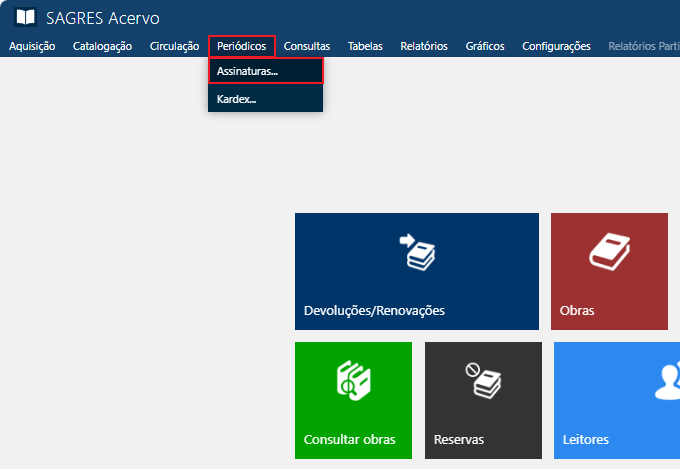Click the Reservas blocked books icon
Viewport: 680px width, 469px height.
click(x=483, y=381)
